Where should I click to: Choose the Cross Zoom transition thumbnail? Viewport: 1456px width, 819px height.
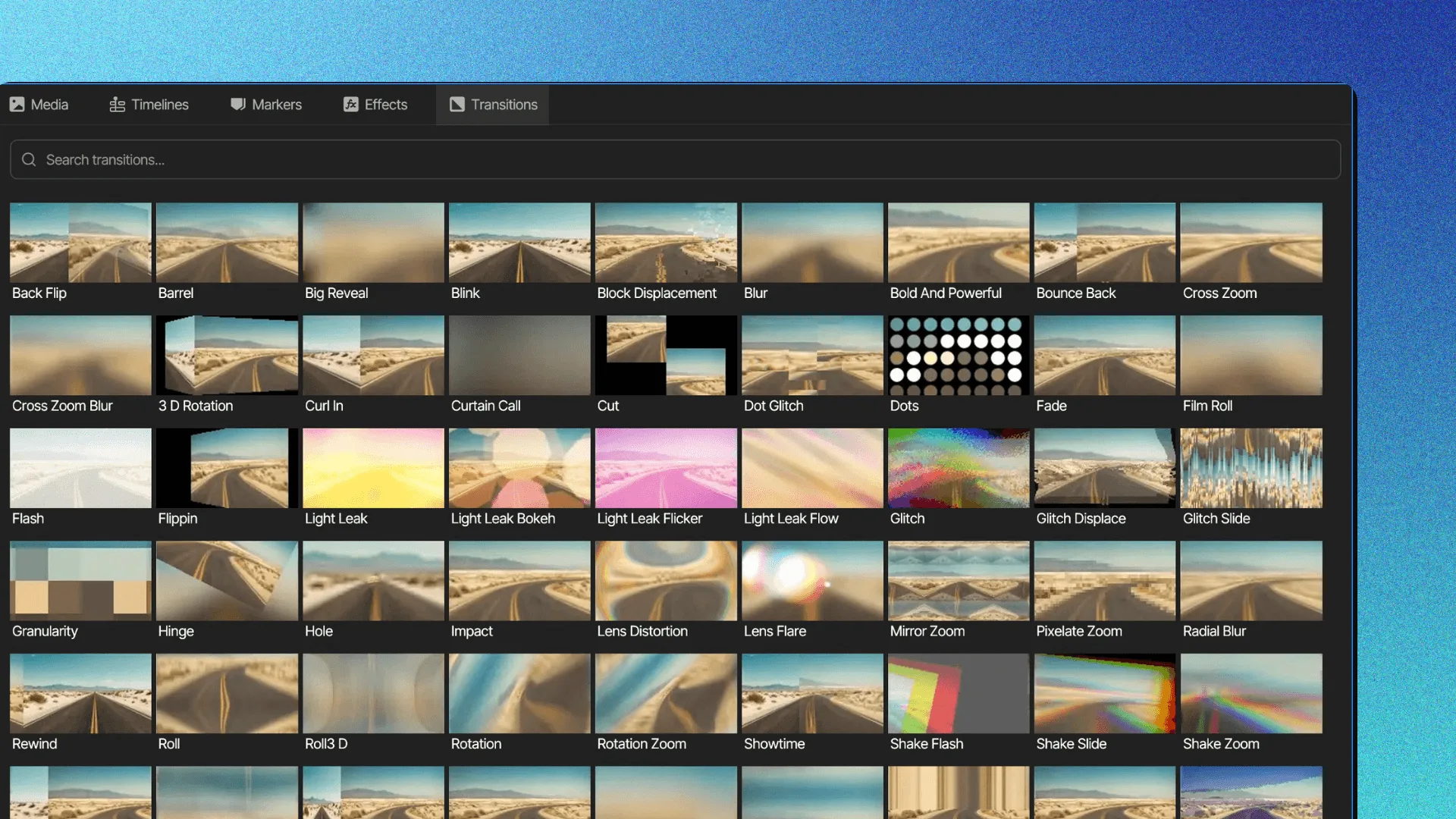point(1251,243)
